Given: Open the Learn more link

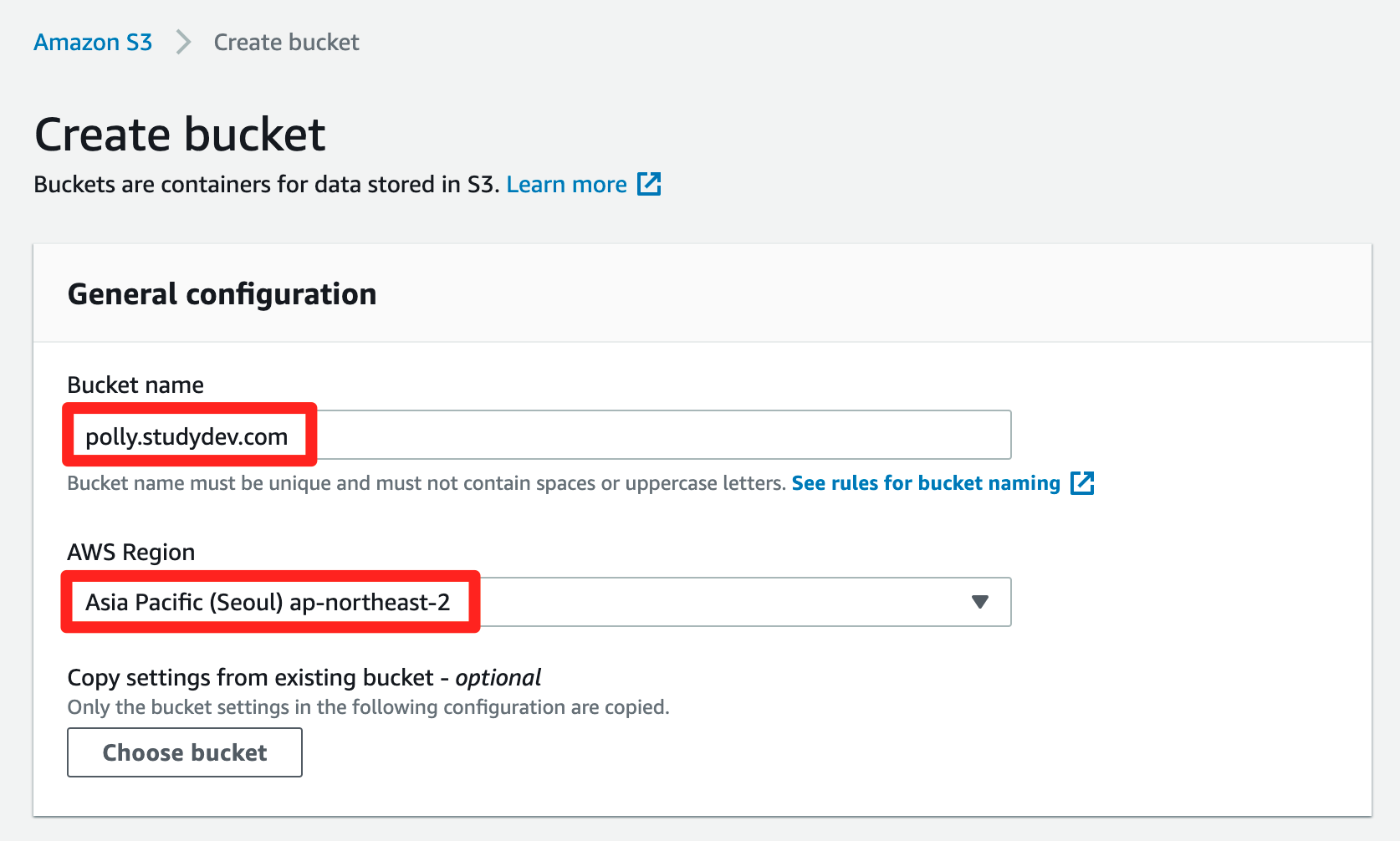Looking at the screenshot, I should (566, 184).
